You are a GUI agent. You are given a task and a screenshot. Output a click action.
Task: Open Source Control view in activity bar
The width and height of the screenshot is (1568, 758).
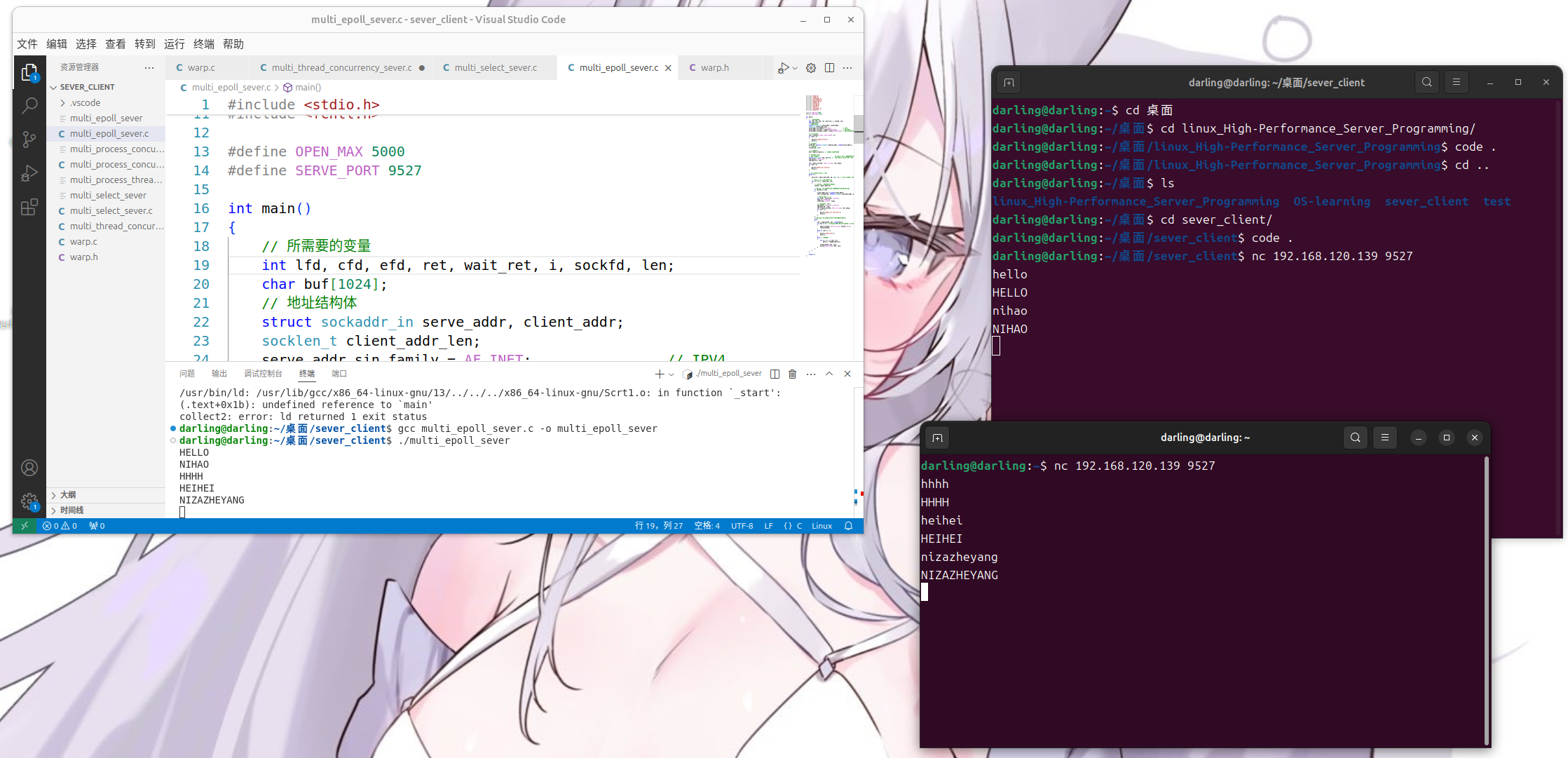pos(29,140)
